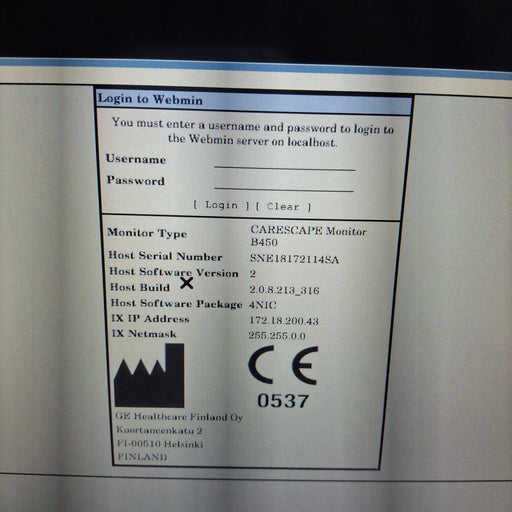
Task: Click the manufacturer factory symbol
Action: pyautogui.click(x=149, y=375)
